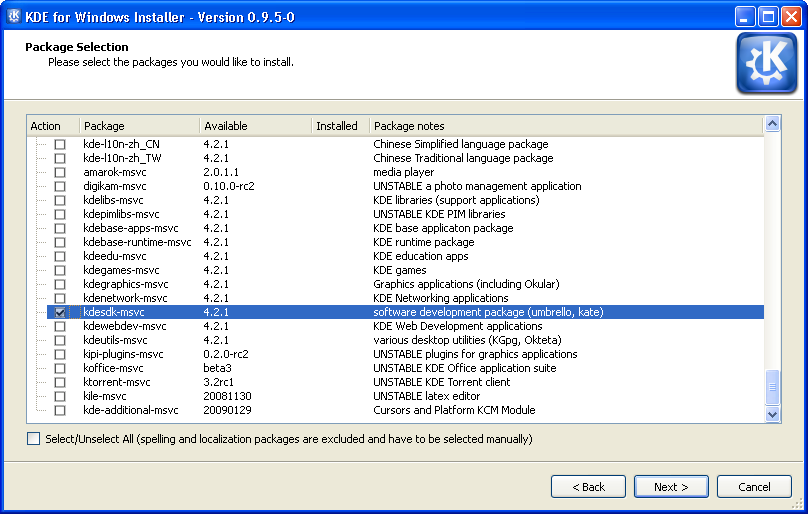Click the package list scrollbar thumb
The width and height of the screenshot is (808, 514).
[772, 387]
